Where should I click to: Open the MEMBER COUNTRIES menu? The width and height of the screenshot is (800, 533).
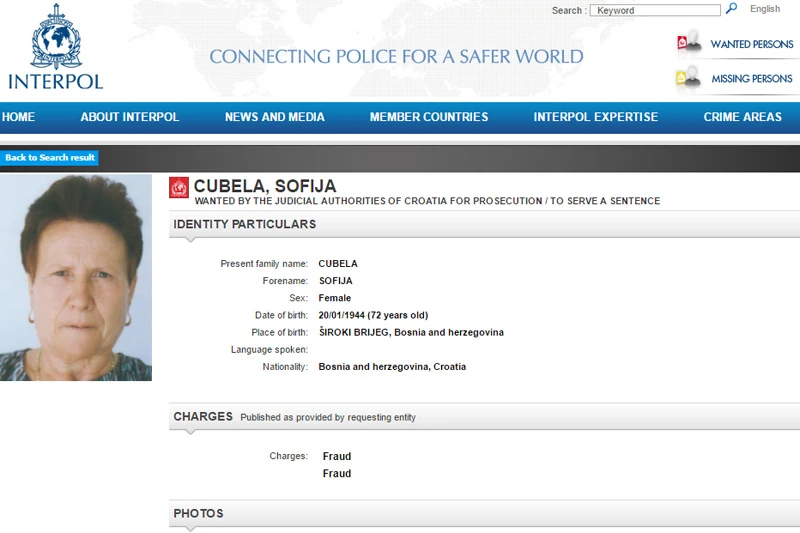[x=429, y=117]
